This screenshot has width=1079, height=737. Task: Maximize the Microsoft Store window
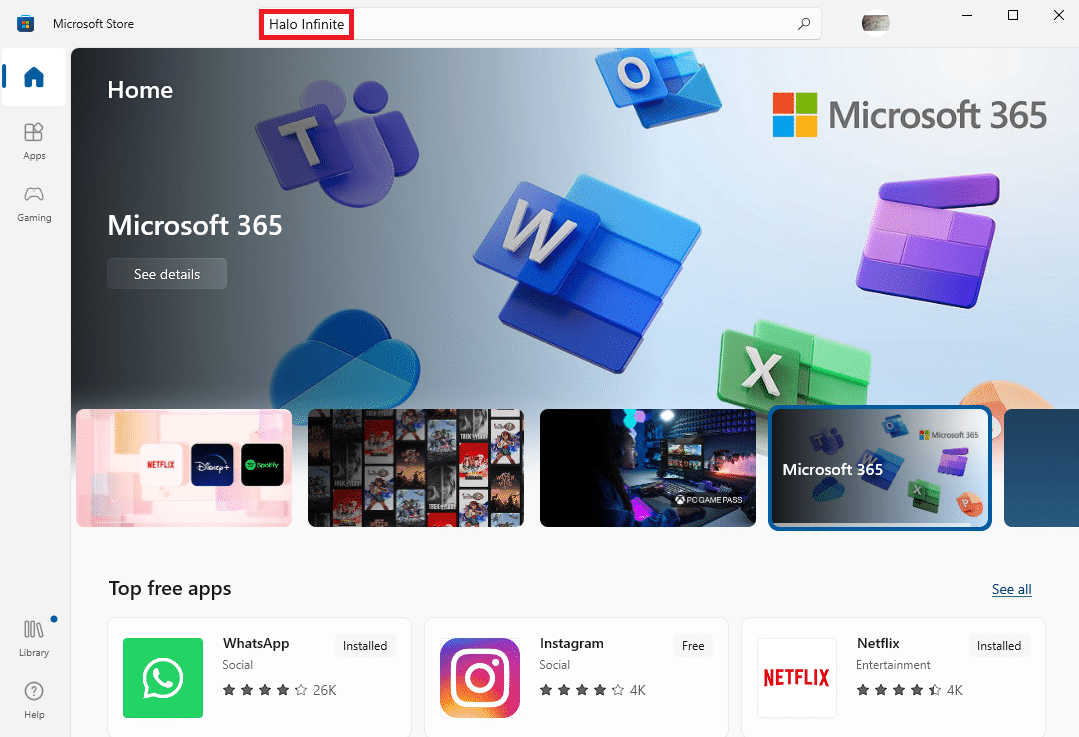(1012, 15)
